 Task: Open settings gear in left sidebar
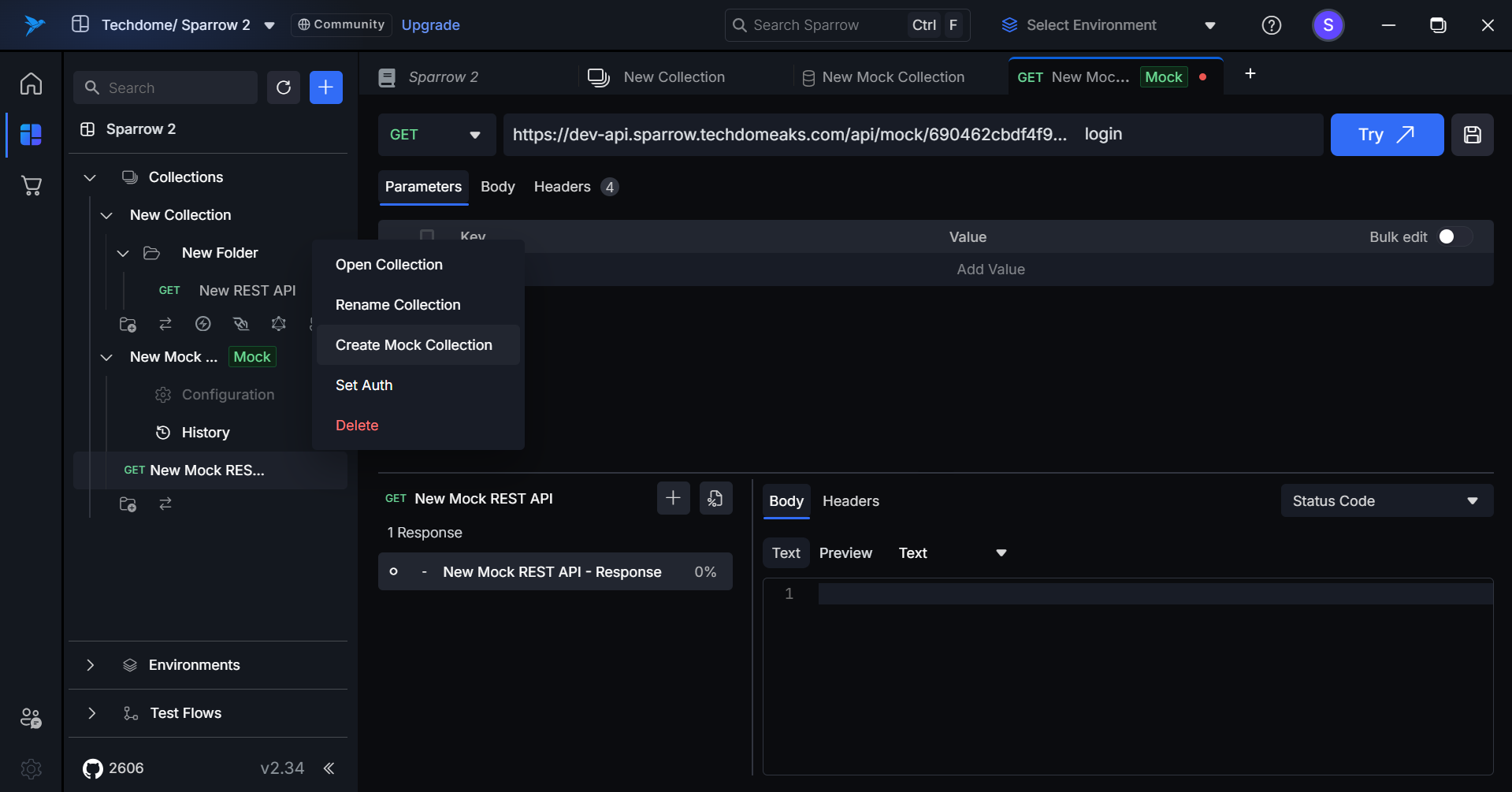tap(31, 768)
